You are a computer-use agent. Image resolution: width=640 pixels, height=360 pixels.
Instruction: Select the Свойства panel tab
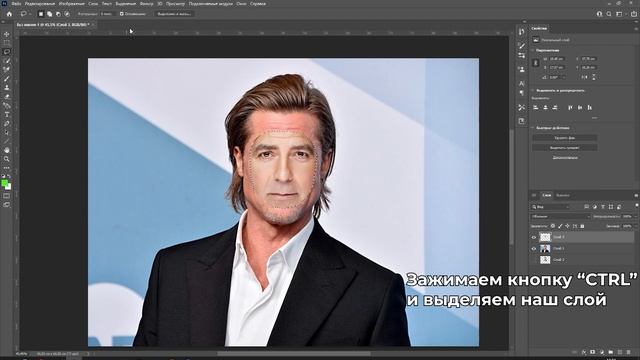(540, 29)
